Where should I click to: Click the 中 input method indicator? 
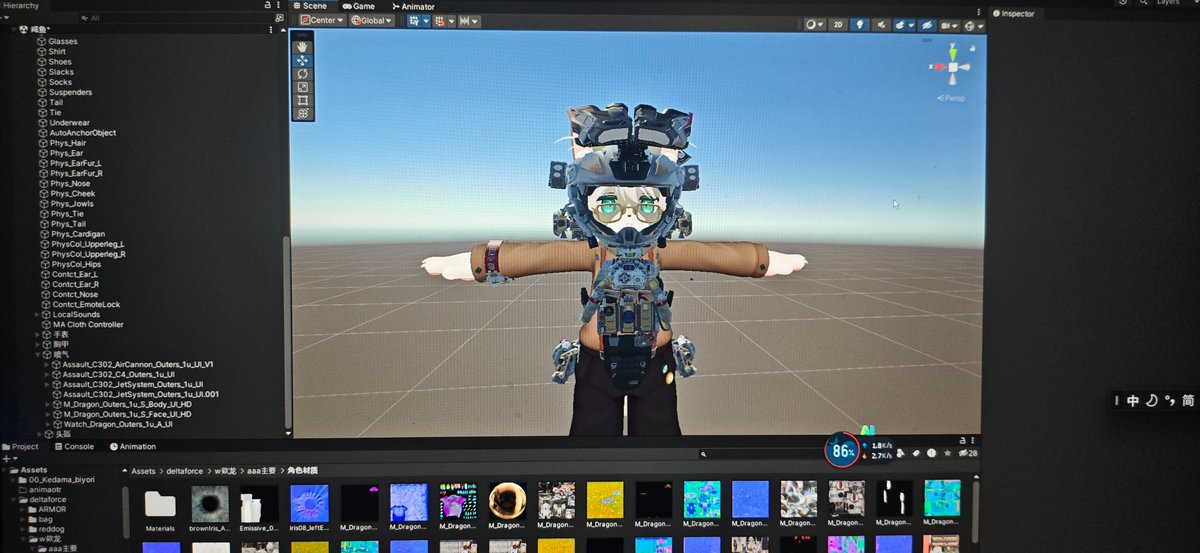click(1132, 400)
